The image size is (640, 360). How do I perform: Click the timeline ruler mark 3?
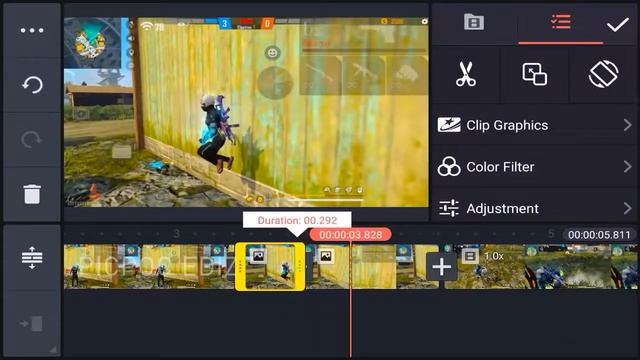coord(176,233)
